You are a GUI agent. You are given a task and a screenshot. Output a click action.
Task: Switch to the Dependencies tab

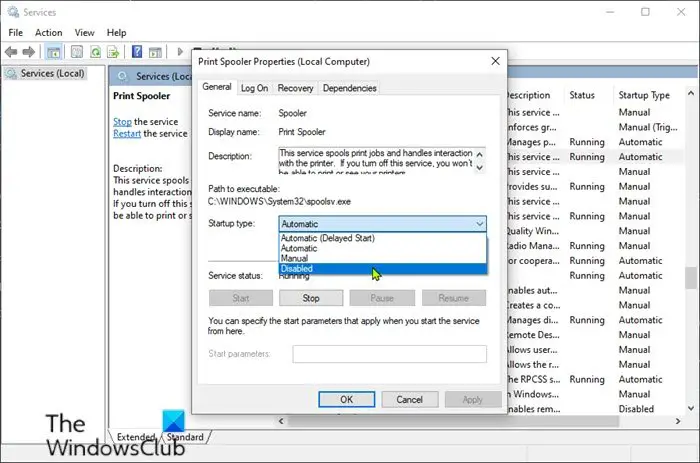[350, 88]
